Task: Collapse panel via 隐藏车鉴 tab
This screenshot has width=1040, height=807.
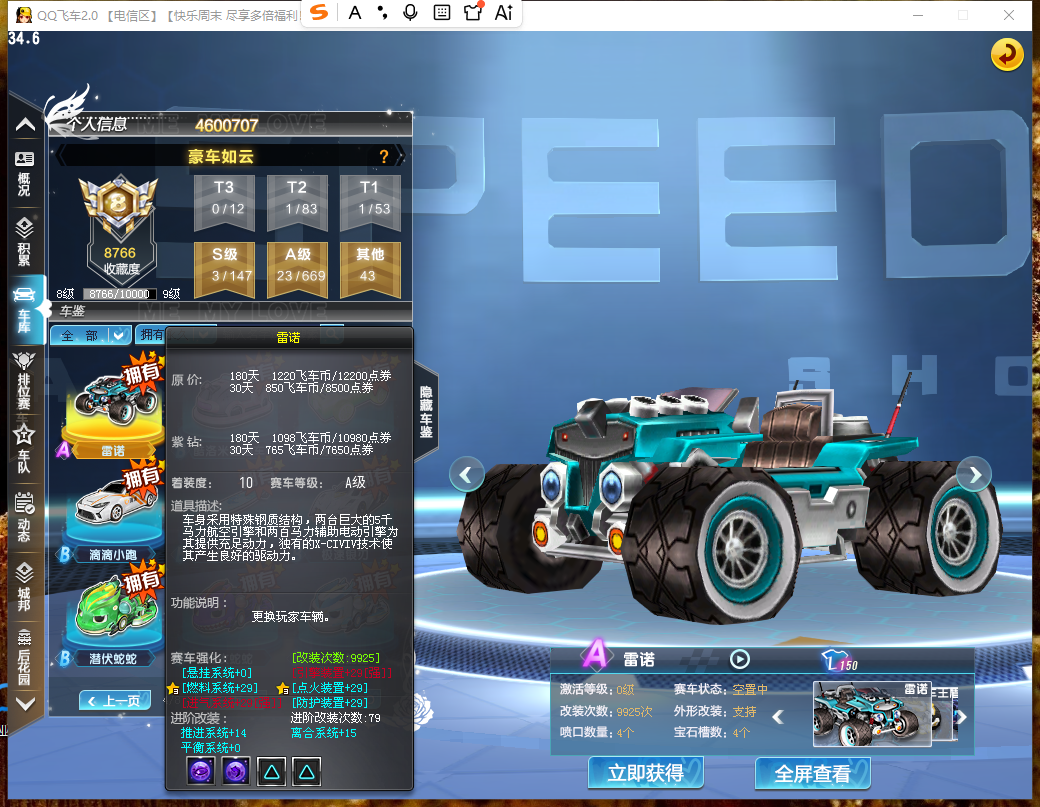Action: 426,412
